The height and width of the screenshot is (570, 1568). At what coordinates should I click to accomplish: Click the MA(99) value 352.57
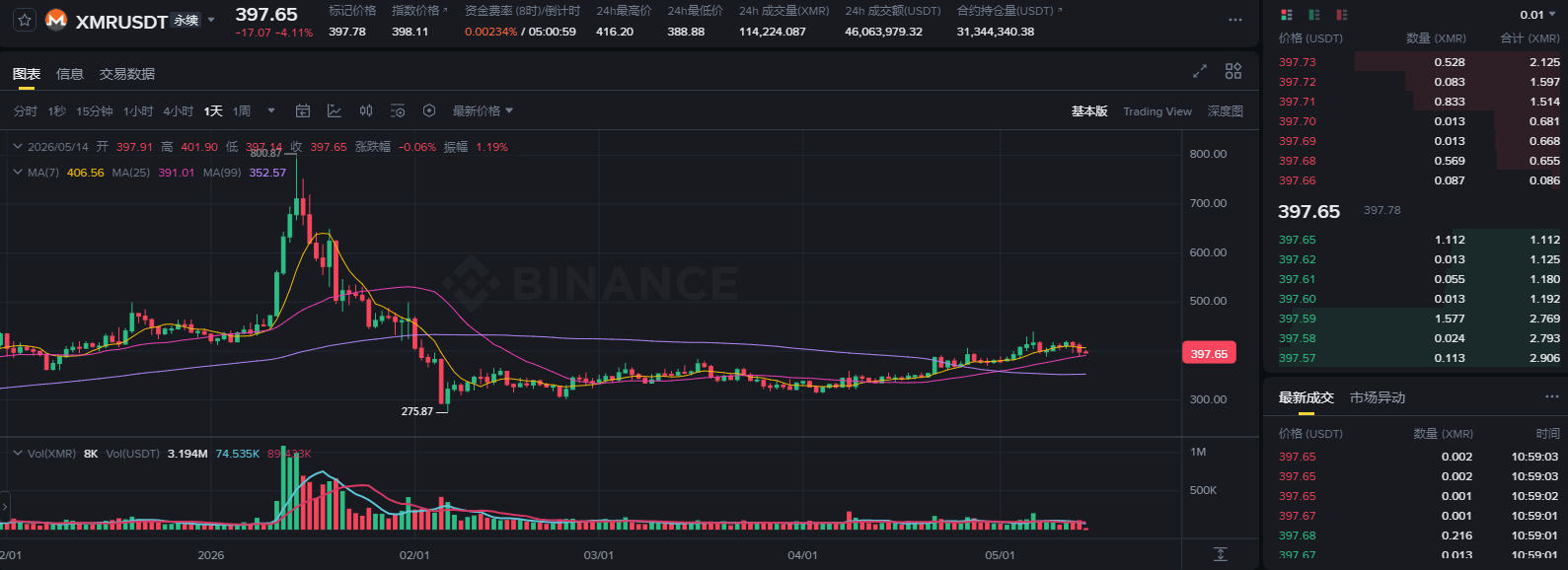pos(267,173)
